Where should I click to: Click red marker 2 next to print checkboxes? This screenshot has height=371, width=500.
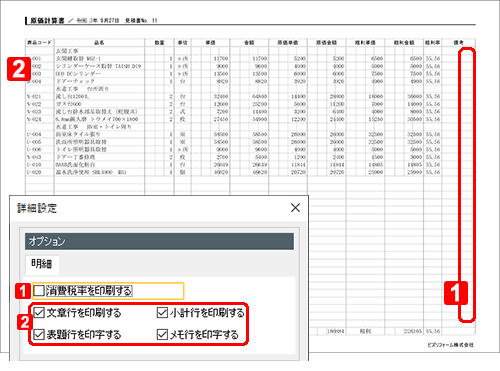coord(24,323)
